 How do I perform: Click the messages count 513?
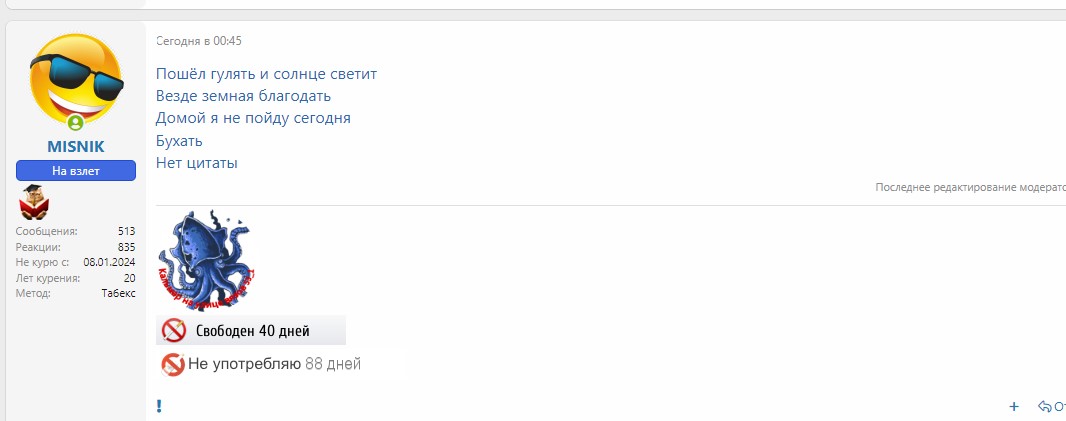click(126, 231)
